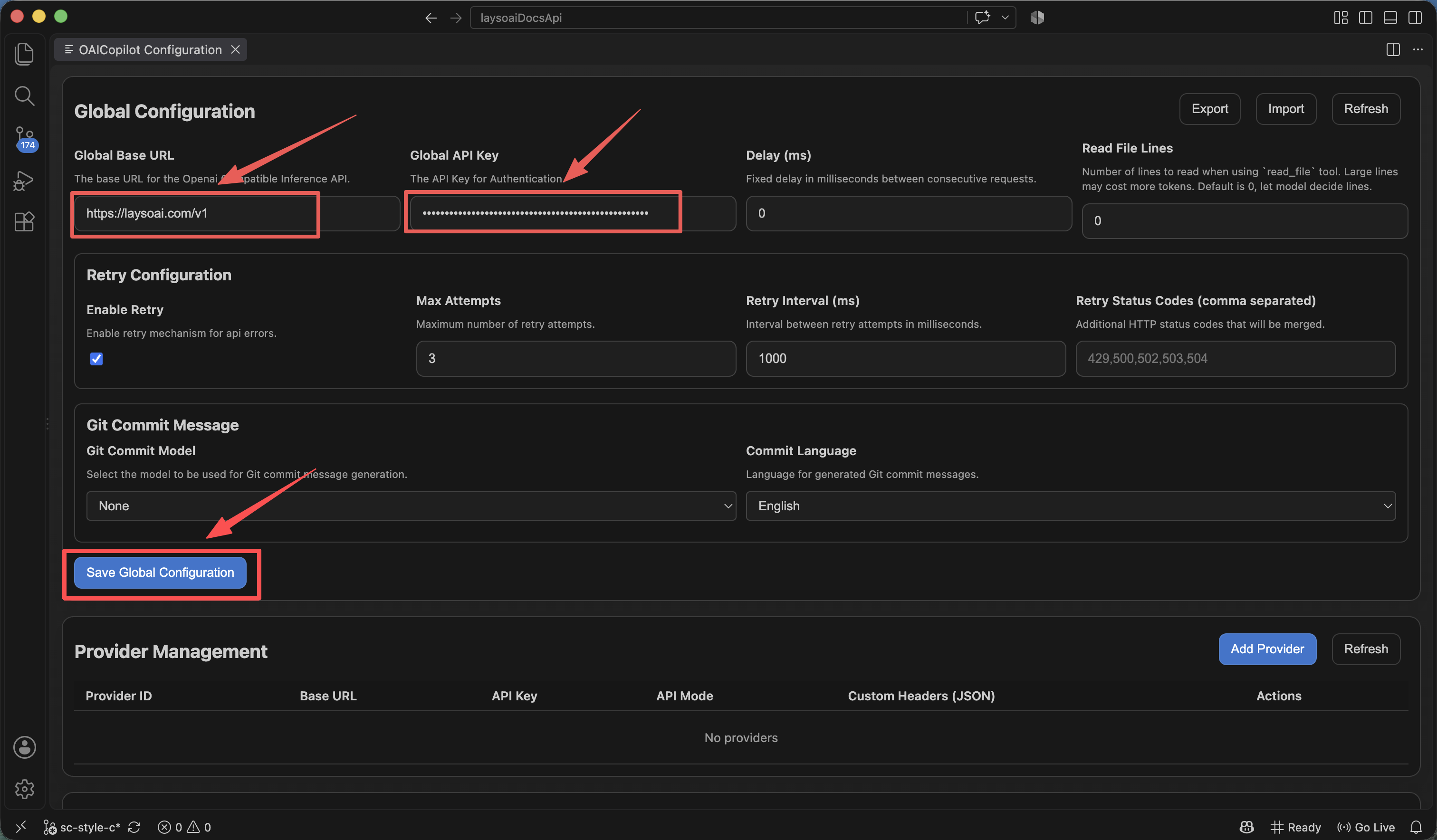Open the chat dropdown chevron in the title bar

point(1005,17)
